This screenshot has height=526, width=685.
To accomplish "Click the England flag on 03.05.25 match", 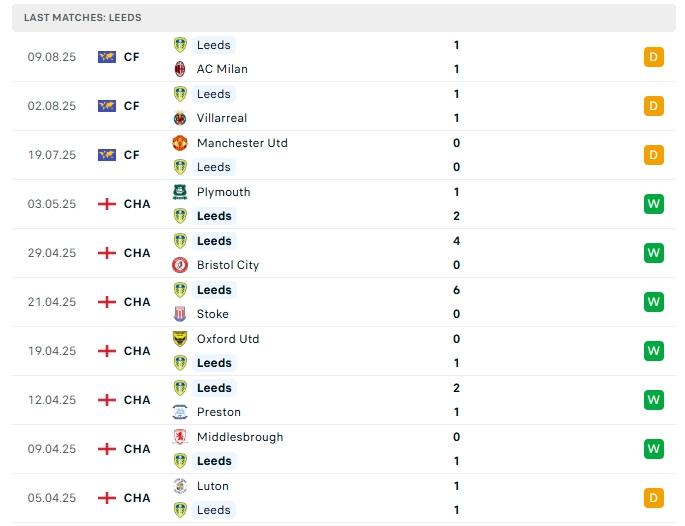I will click(107, 204).
